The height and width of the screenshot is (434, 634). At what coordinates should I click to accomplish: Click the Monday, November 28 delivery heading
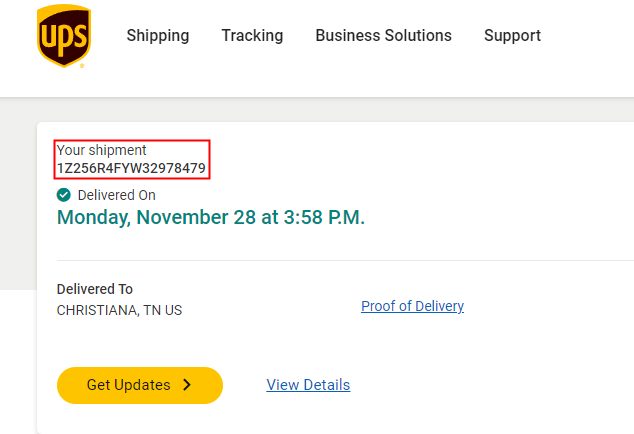pyautogui.click(x=210, y=217)
